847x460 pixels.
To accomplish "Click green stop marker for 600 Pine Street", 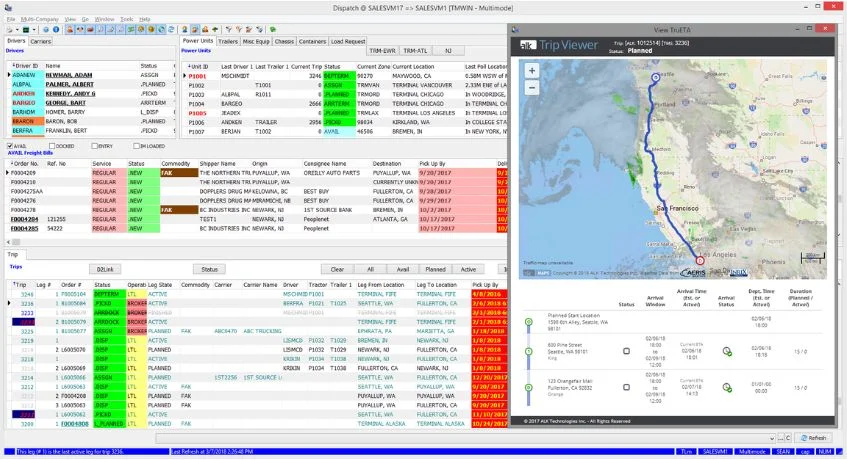I will 529,351.
